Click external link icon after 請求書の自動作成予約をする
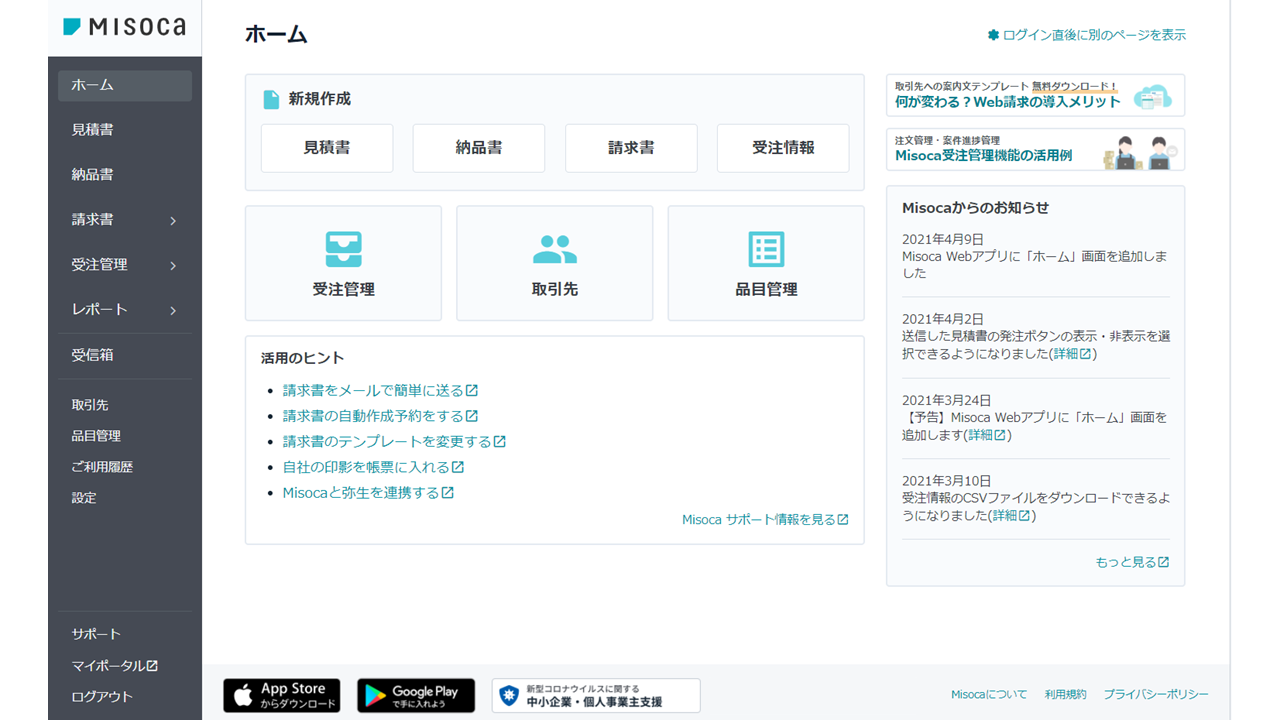 (x=472, y=416)
